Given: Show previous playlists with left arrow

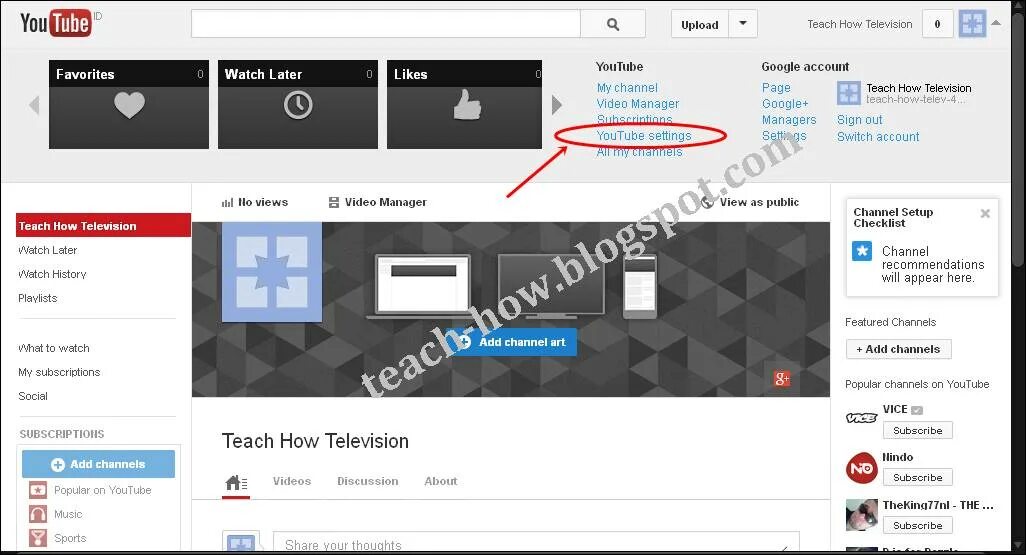Looking at the screenshot, I should (x=34, y=105).
